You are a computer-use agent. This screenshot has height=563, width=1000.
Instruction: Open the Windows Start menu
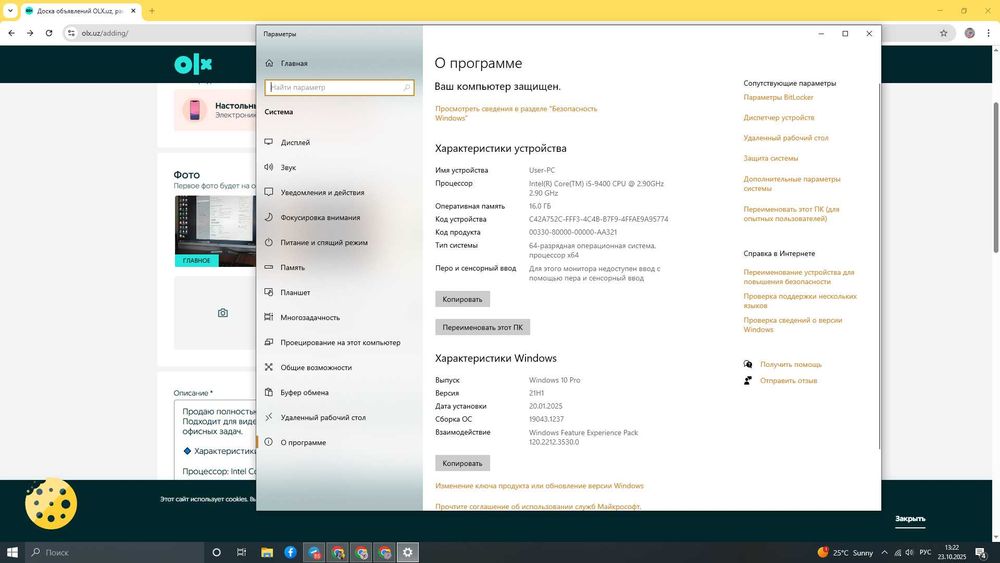coord(11,552)
